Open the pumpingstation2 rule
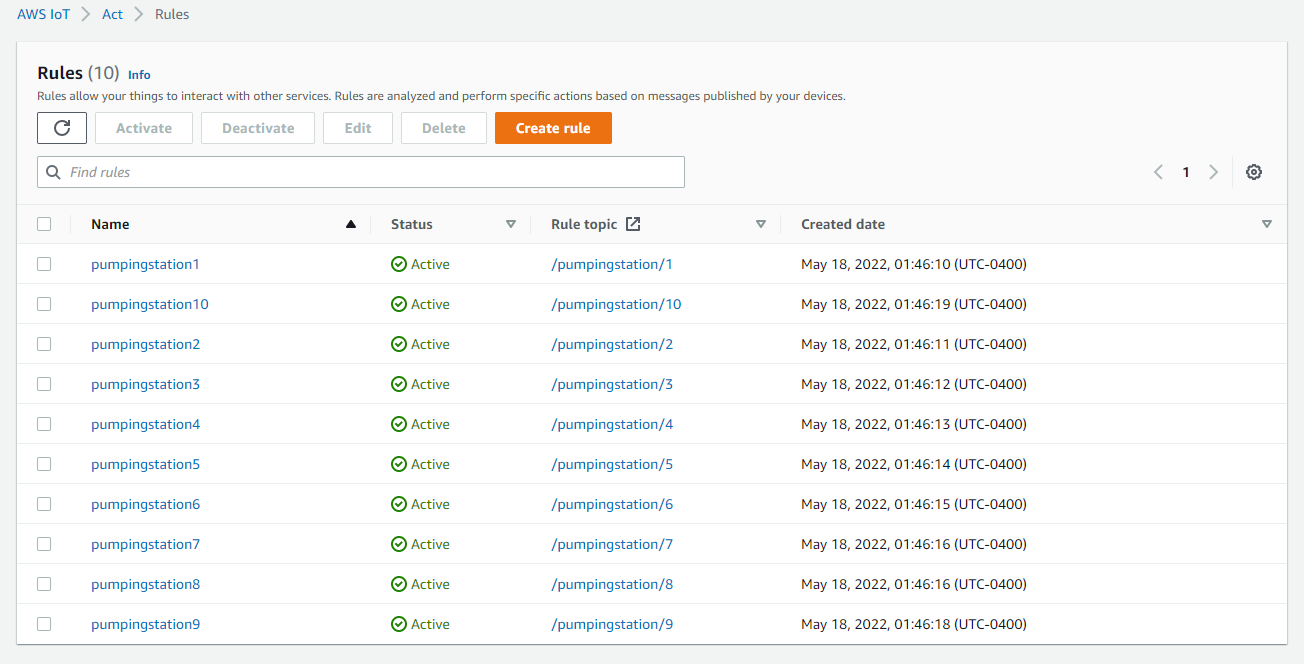This screenshot has height=664, width=1304. (x=145, y=344)
